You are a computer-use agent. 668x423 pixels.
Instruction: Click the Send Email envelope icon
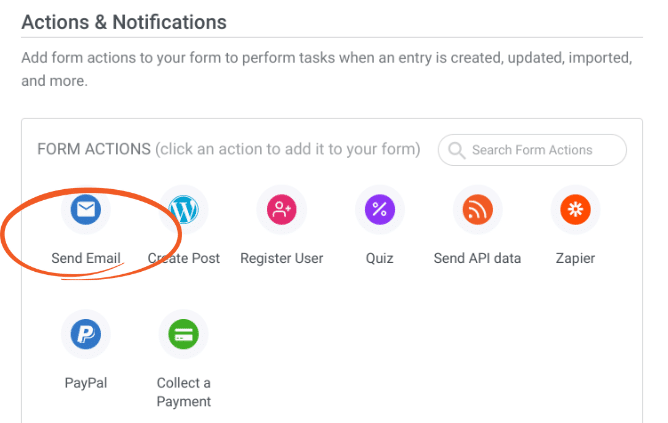86,210
